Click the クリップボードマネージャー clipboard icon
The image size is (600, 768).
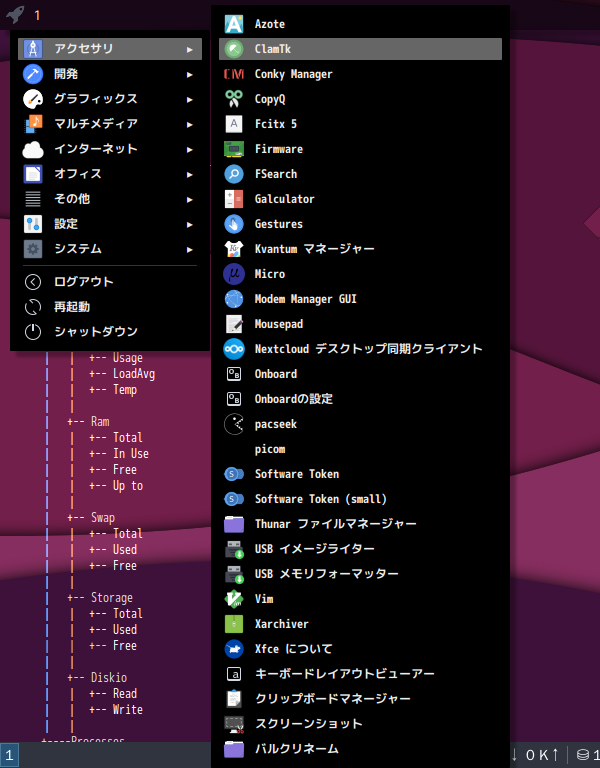pos(234,699)
